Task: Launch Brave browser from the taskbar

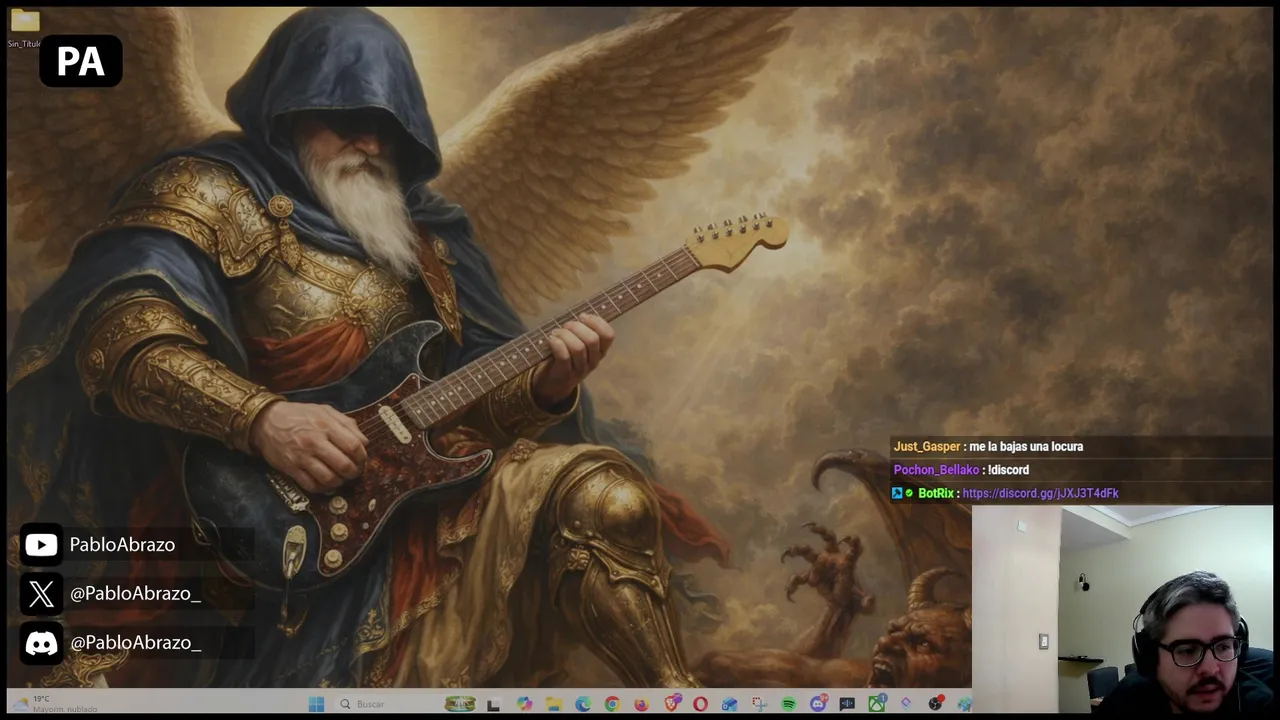Action: [x=673, y=703]
